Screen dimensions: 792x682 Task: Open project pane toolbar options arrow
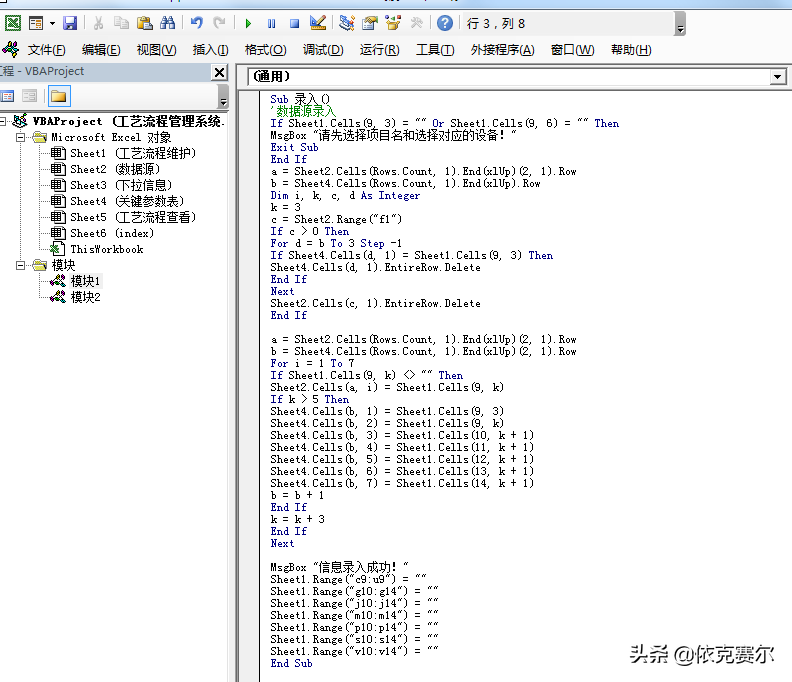(223, 96)
